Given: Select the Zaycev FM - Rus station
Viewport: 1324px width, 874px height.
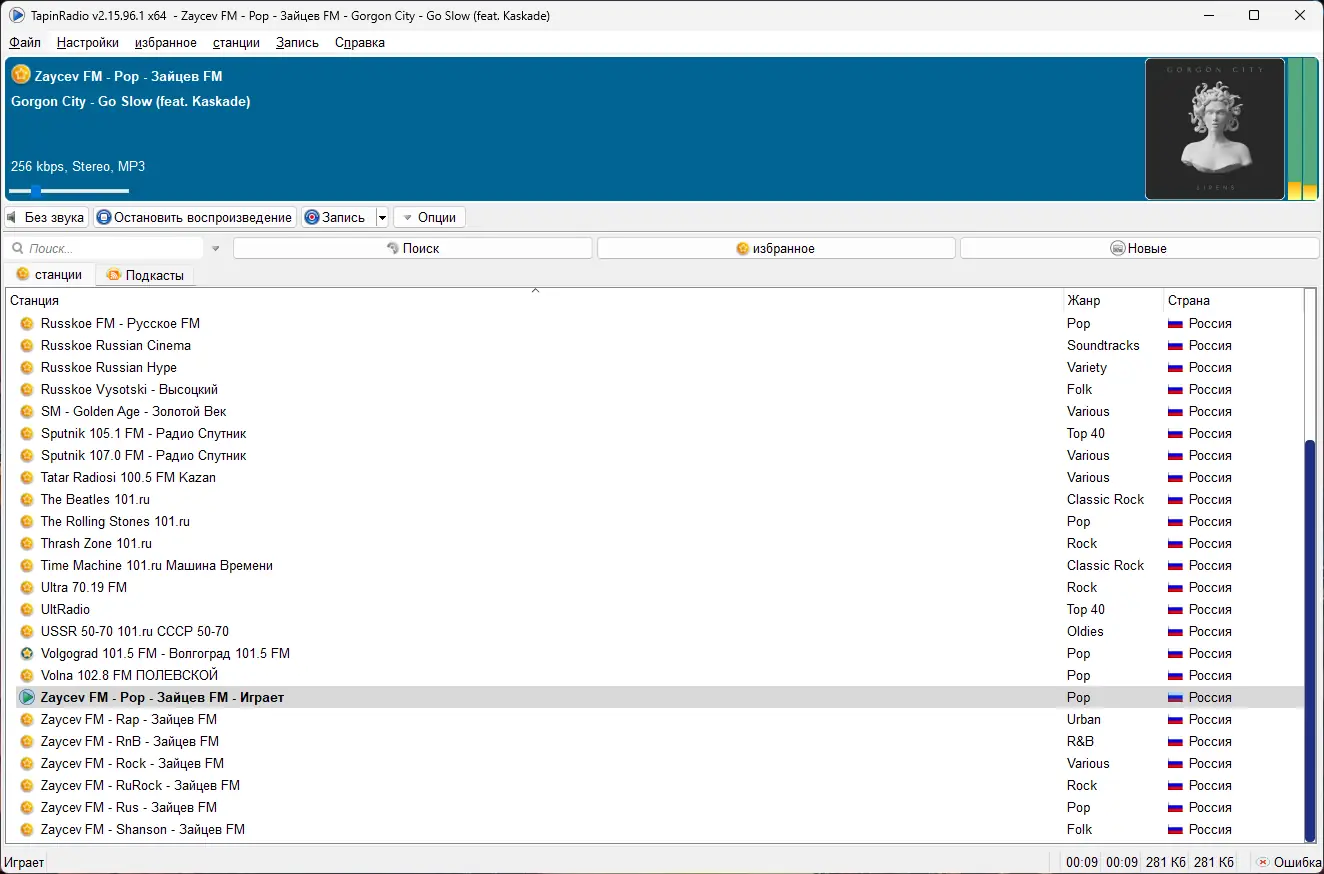Looking at the screenshot, I should (129, 808).
